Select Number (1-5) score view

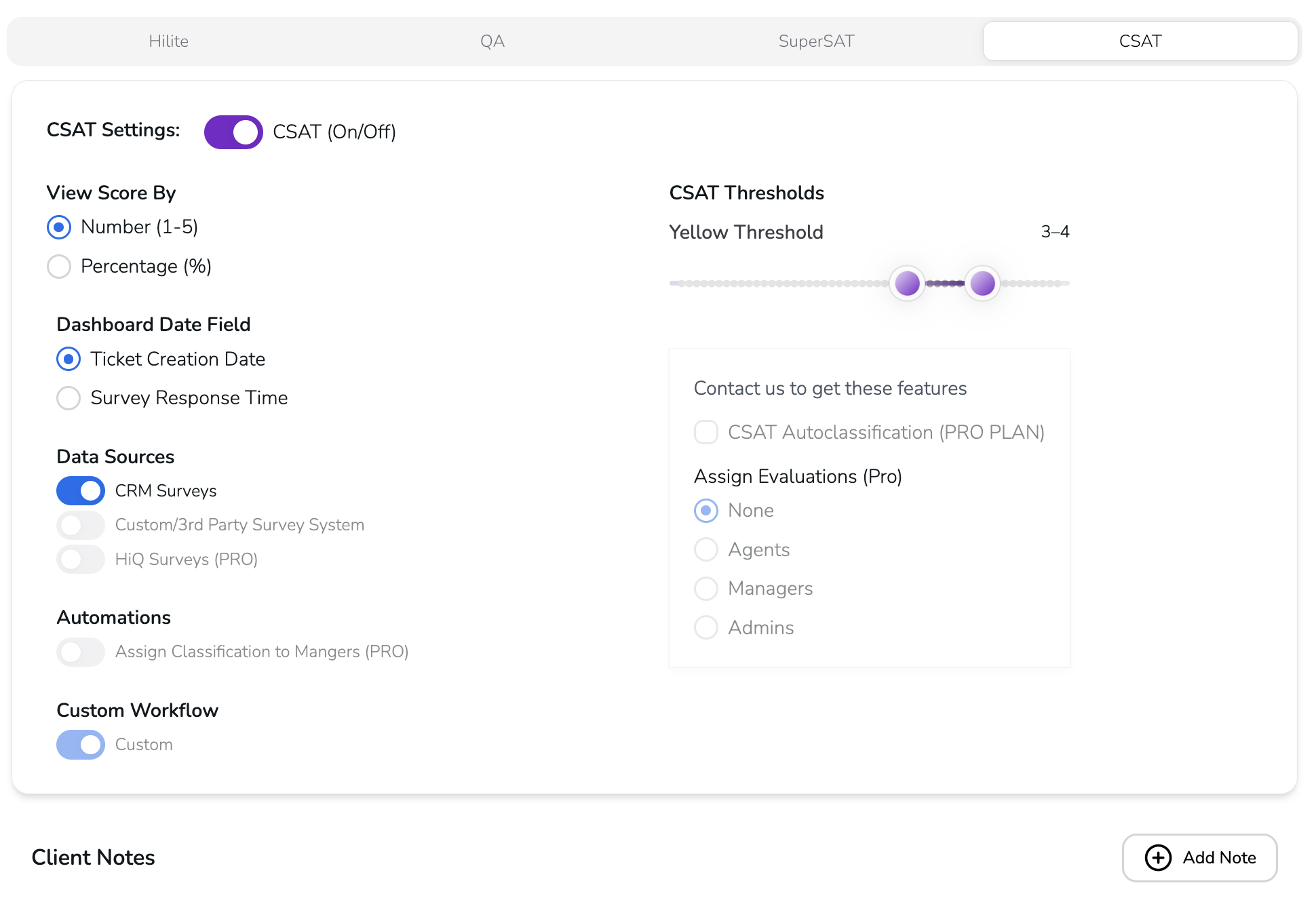click(59, 227)
